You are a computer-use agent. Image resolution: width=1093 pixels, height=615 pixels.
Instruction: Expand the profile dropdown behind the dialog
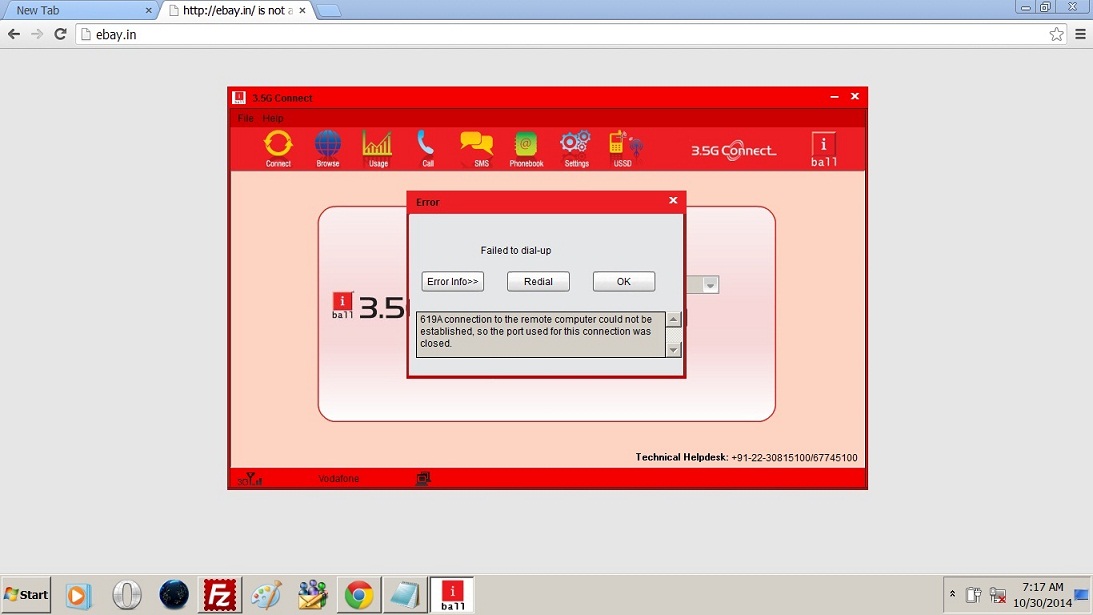(x=710, y=285)
